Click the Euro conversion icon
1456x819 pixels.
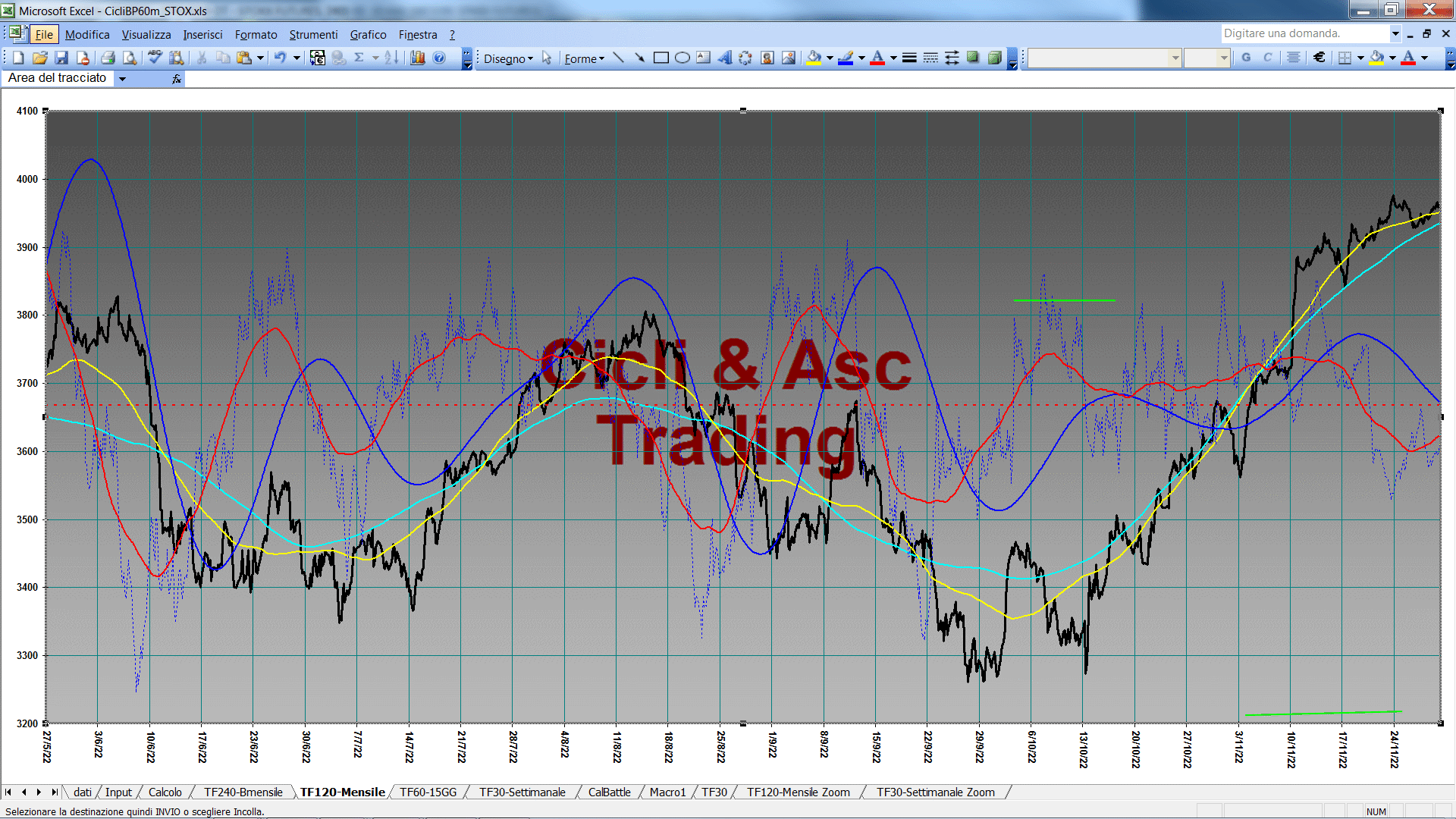click(x=318, y=58)
